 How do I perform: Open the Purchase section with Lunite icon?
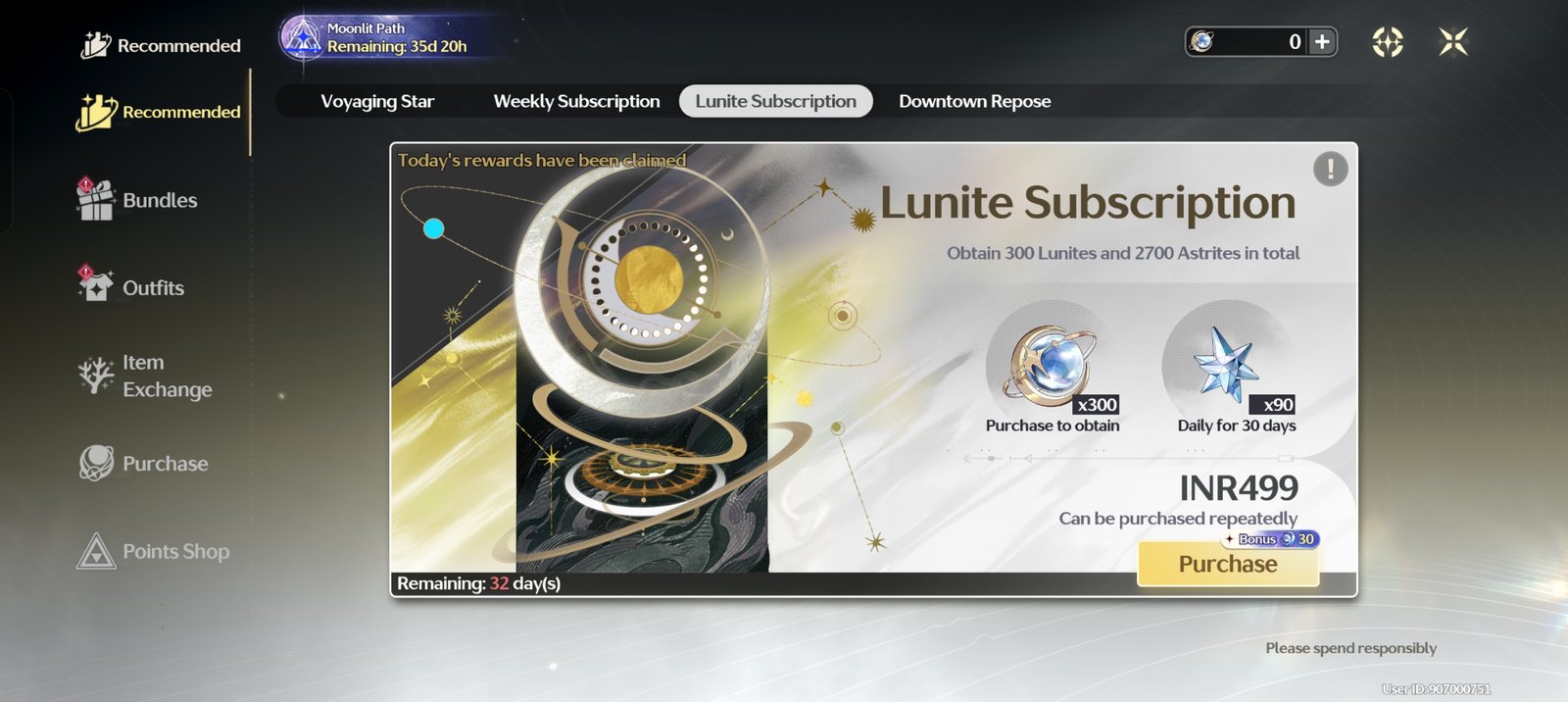144,463
